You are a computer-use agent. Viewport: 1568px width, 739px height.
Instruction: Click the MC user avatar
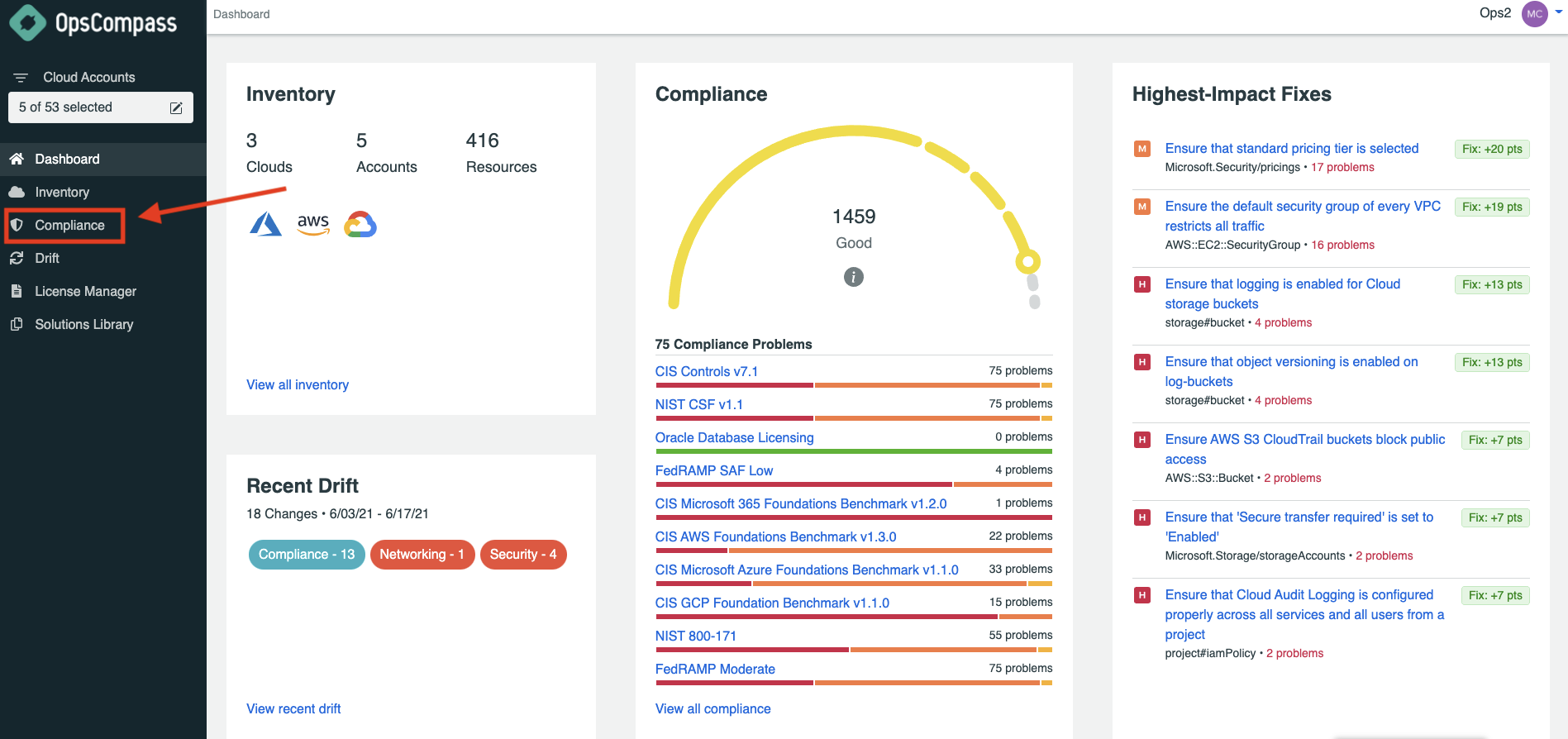pyautogui.click(x=1535, y=14)
